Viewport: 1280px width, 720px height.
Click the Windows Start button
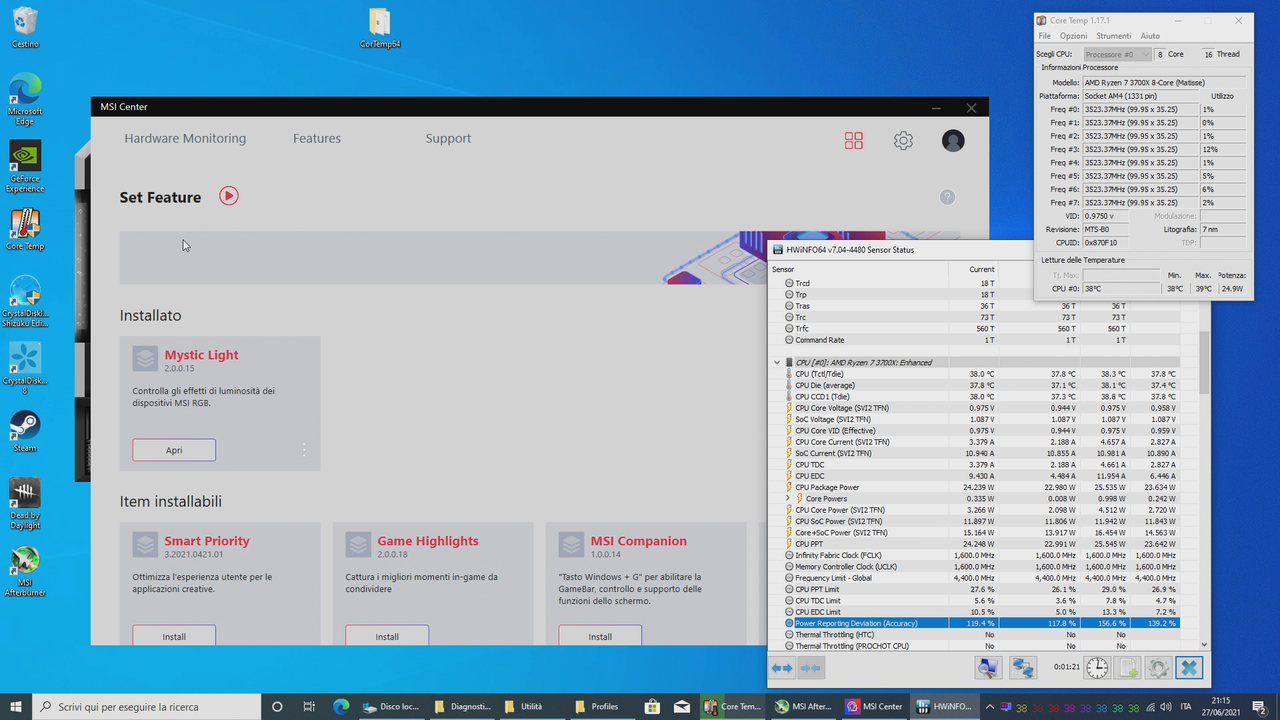coord(16,706)
